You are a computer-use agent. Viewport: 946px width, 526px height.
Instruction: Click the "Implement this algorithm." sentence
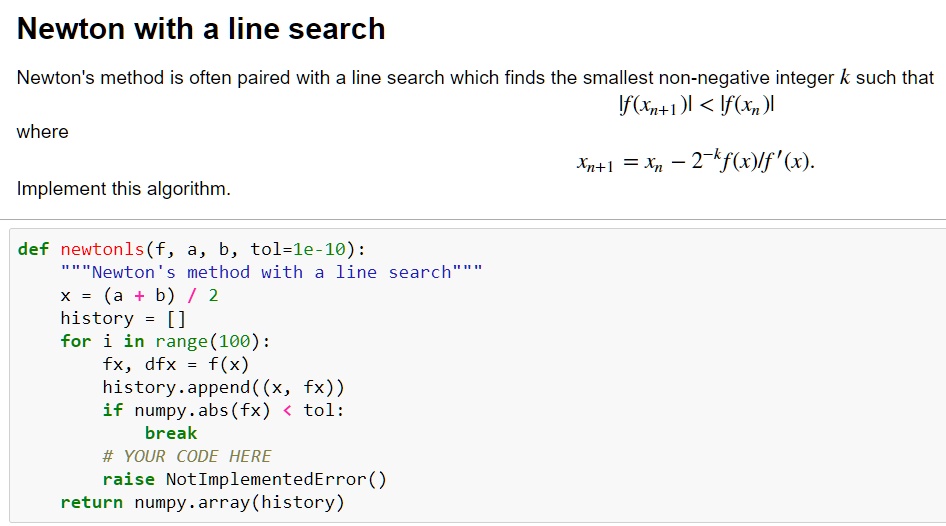[x=123, y=189]
